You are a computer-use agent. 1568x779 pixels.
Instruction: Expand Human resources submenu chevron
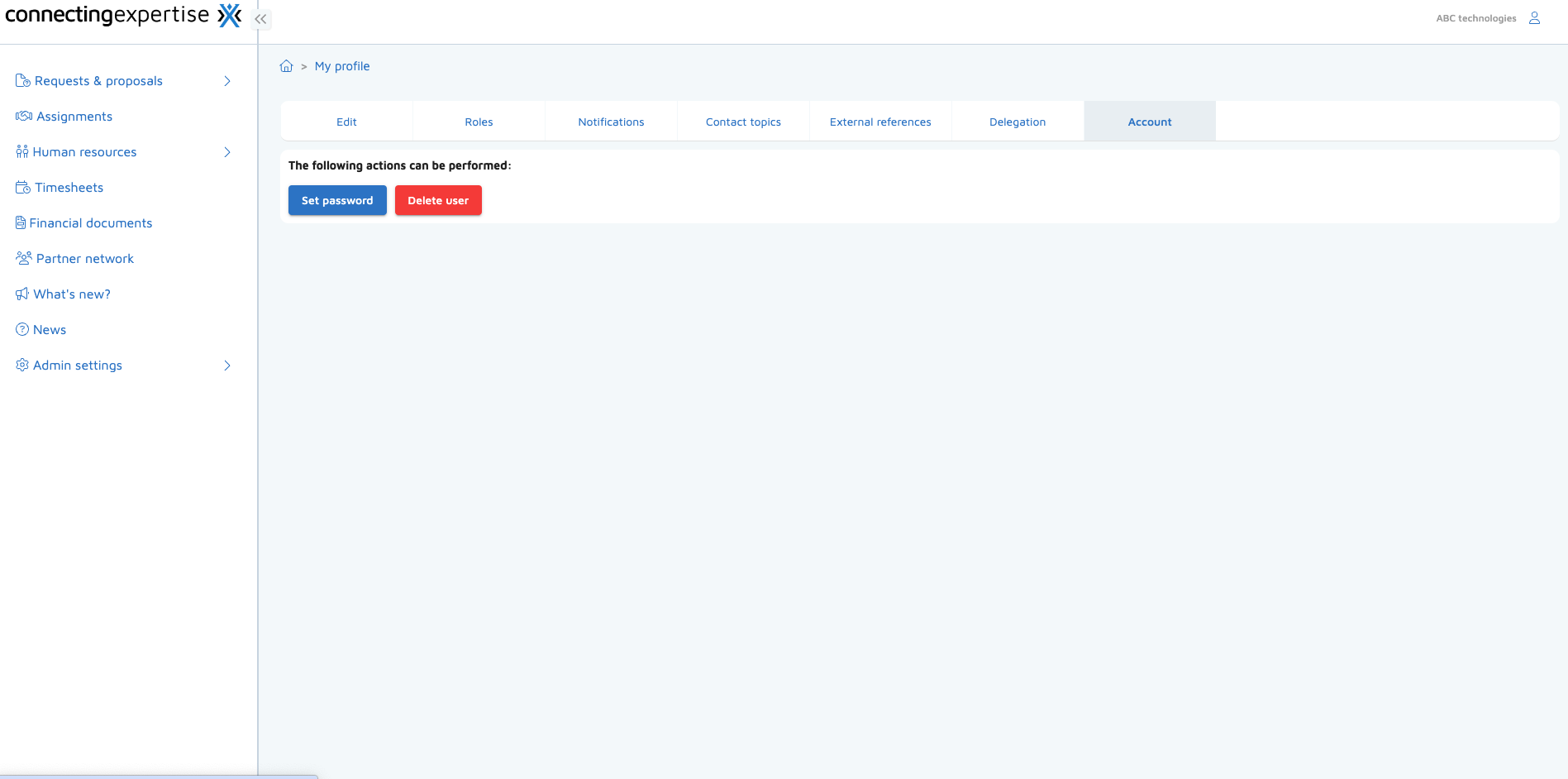[x=227, y=152]
